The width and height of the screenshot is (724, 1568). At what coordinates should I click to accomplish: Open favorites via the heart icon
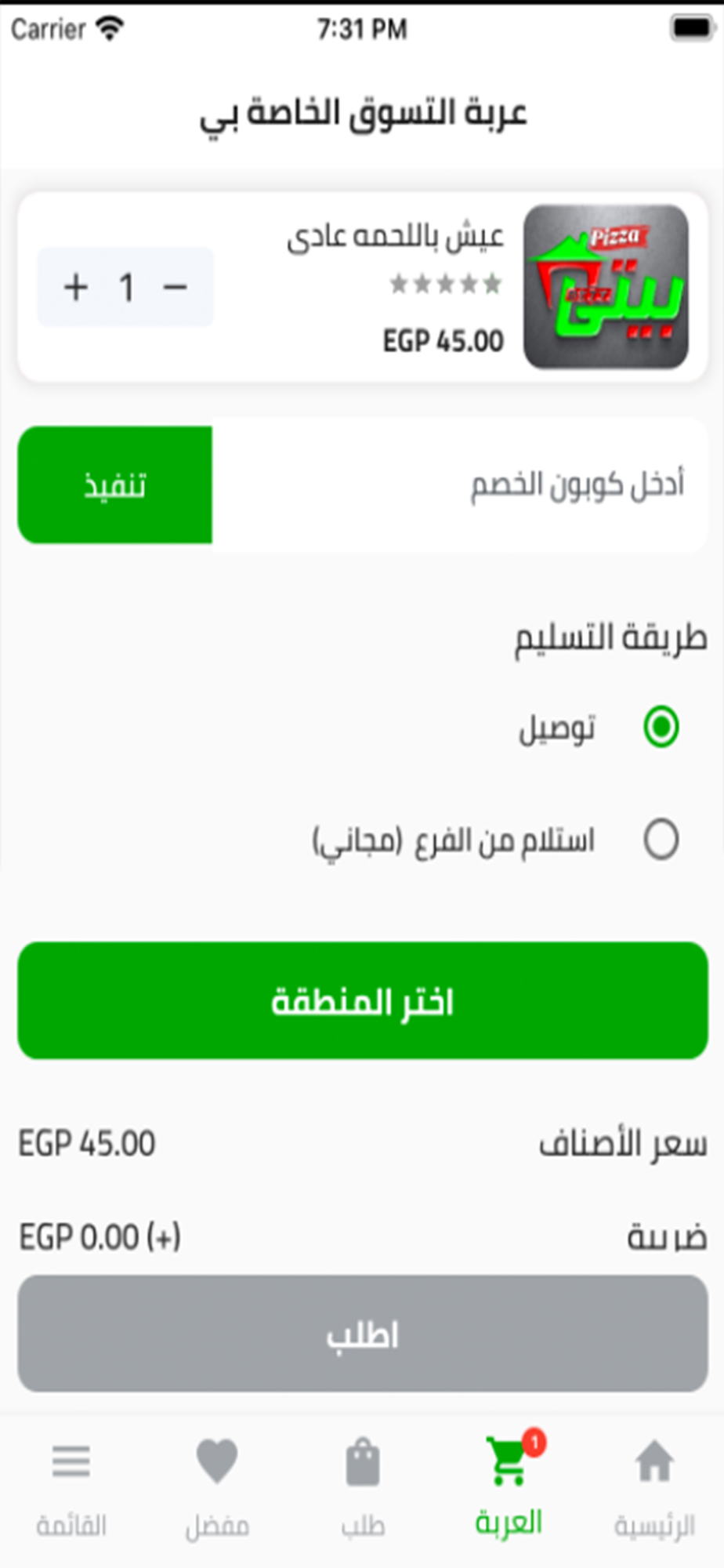[x=217, y=1461]
